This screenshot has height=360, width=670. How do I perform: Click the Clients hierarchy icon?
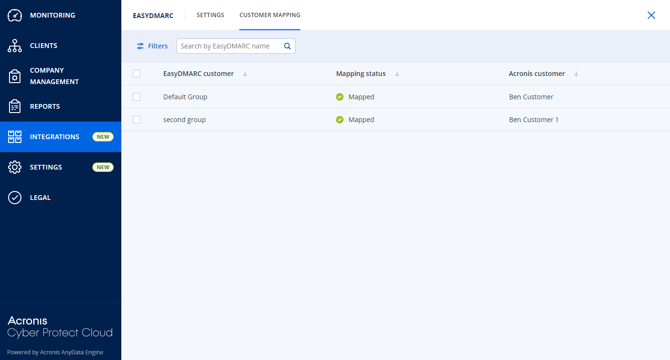click(x=15, y=46)
